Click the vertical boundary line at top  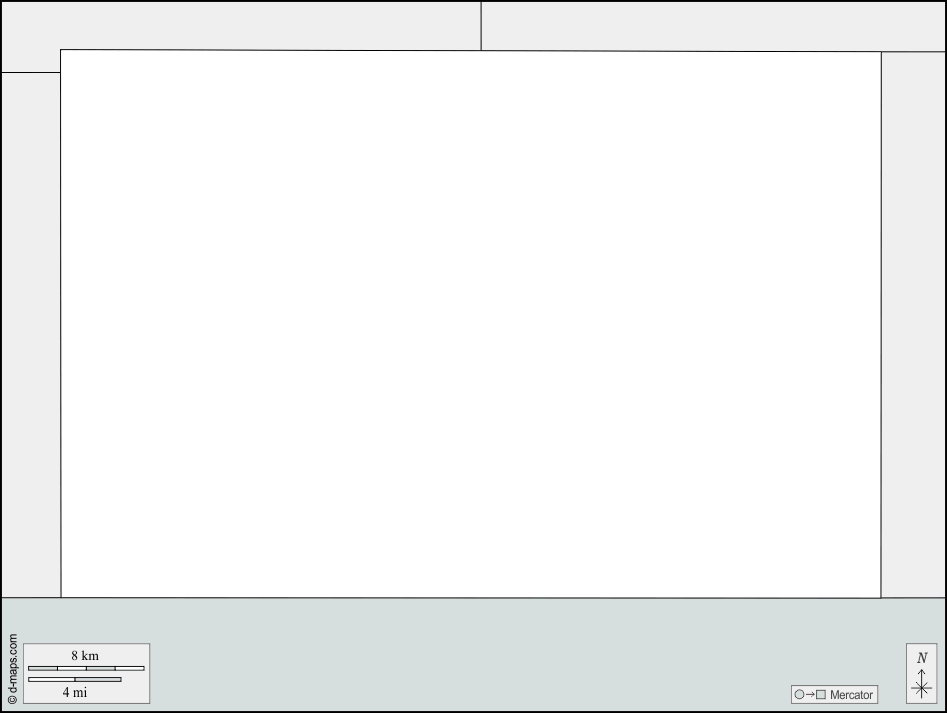(x=481, y=26)
